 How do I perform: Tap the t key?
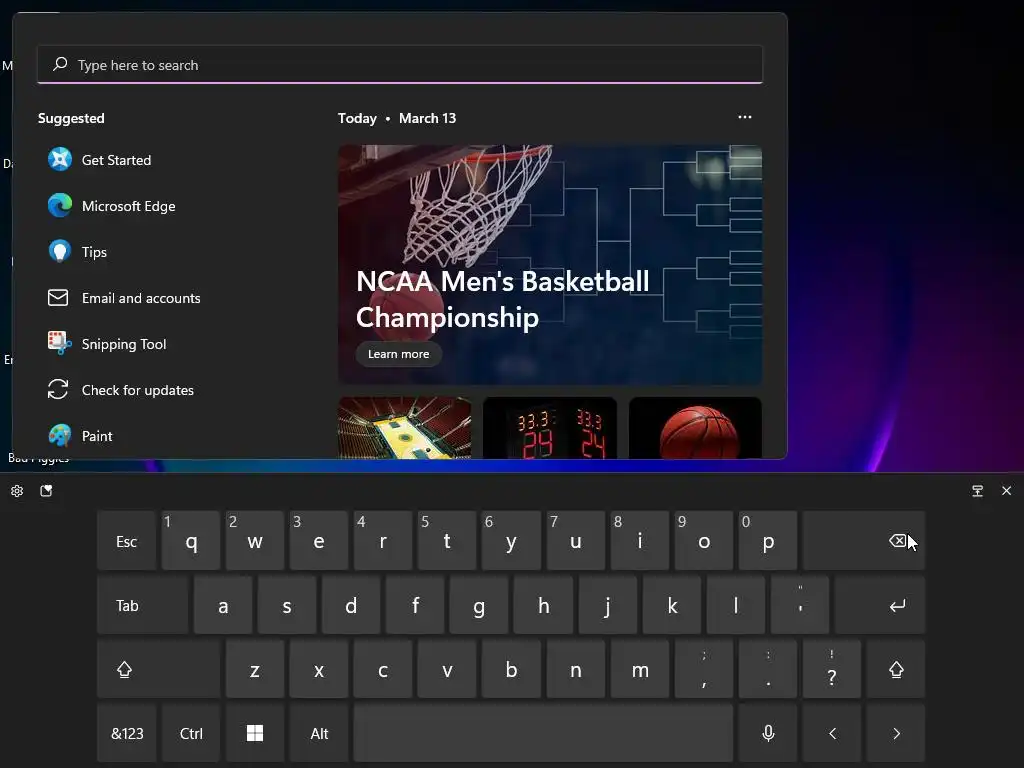[447, 541]
